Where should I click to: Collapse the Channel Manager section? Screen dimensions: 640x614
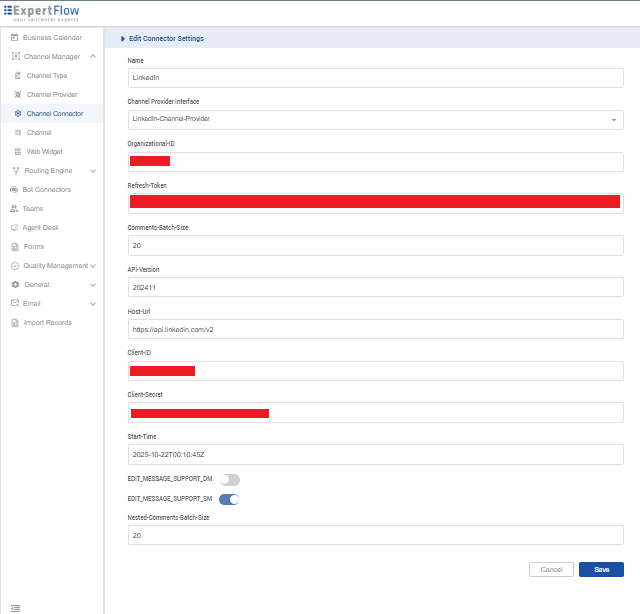(x=92, y=57)
